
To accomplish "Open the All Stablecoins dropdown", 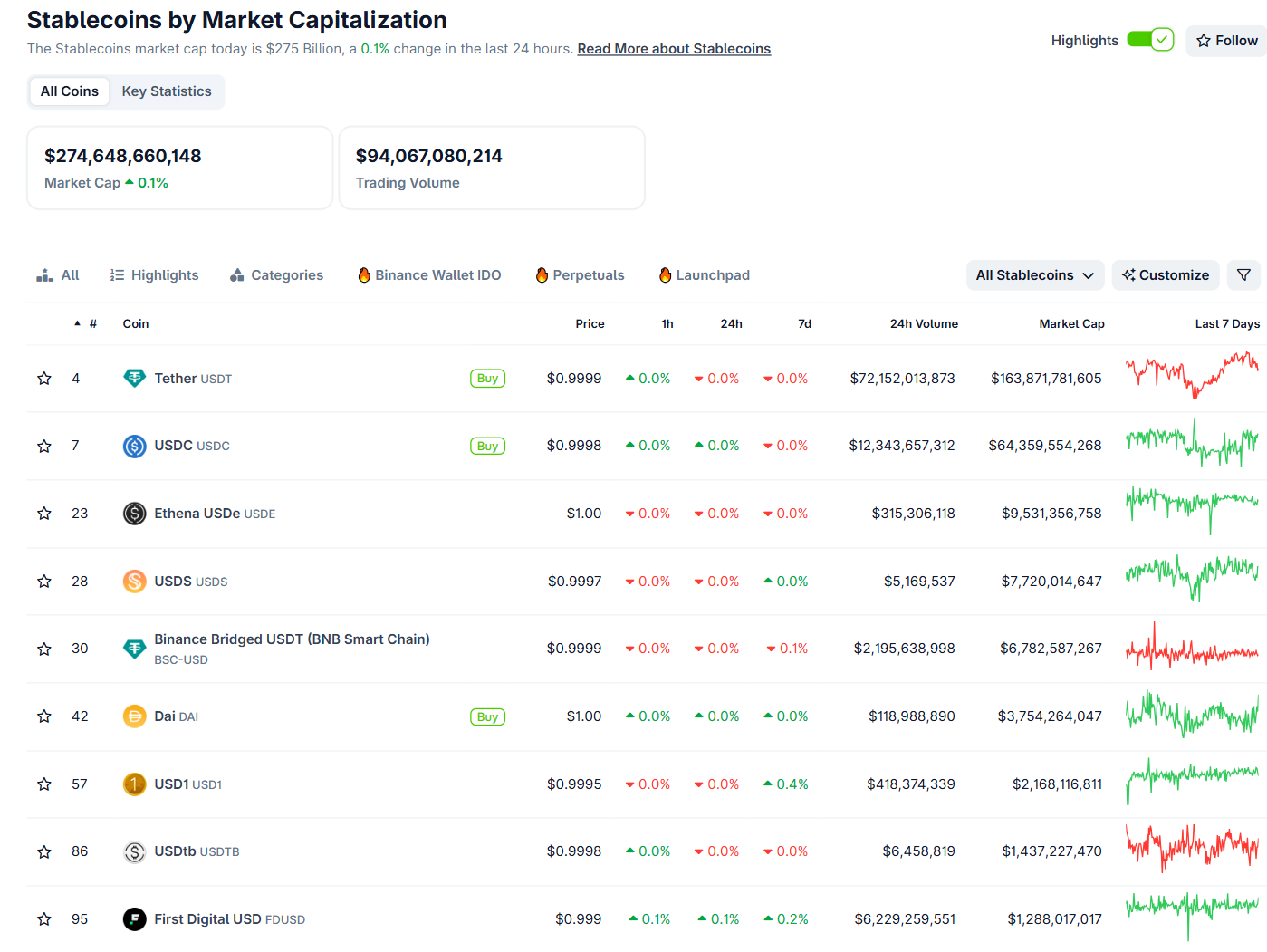I will (x=1035, y=275).
